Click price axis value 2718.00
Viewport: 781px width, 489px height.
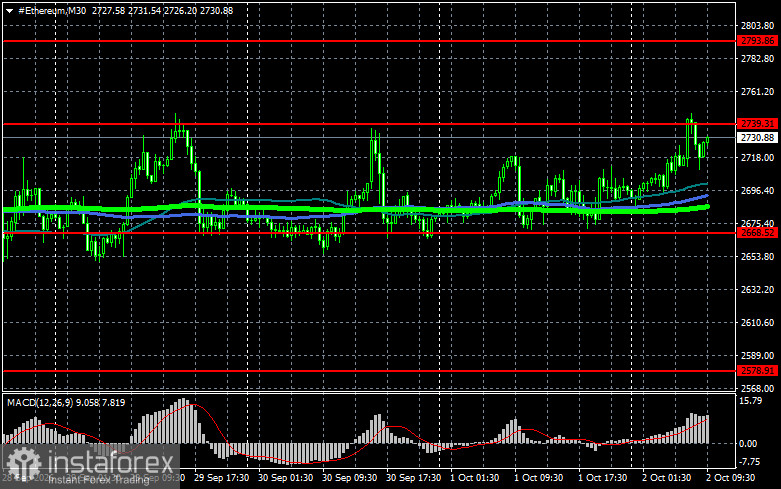(x=757, y=157)
